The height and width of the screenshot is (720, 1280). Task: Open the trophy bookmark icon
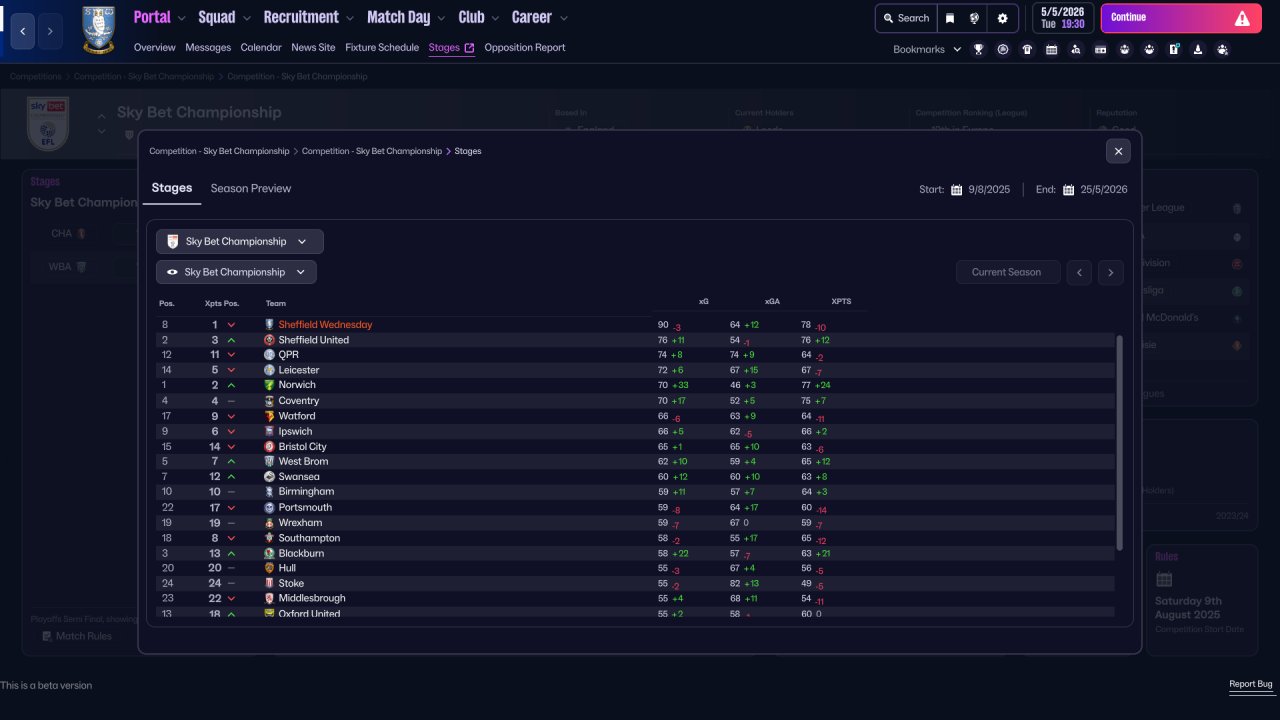(979, 49)
